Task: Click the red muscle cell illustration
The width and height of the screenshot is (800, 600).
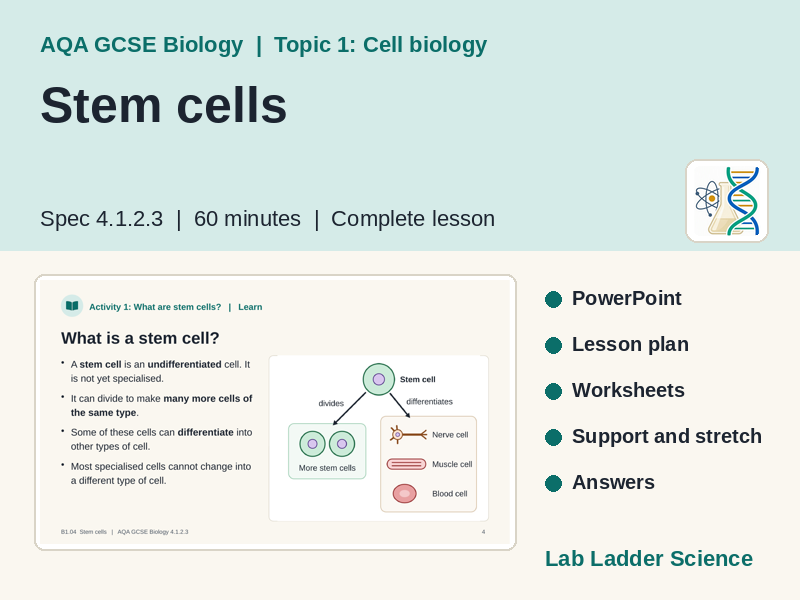Action: pyautogui.click(x=406, y=464)
